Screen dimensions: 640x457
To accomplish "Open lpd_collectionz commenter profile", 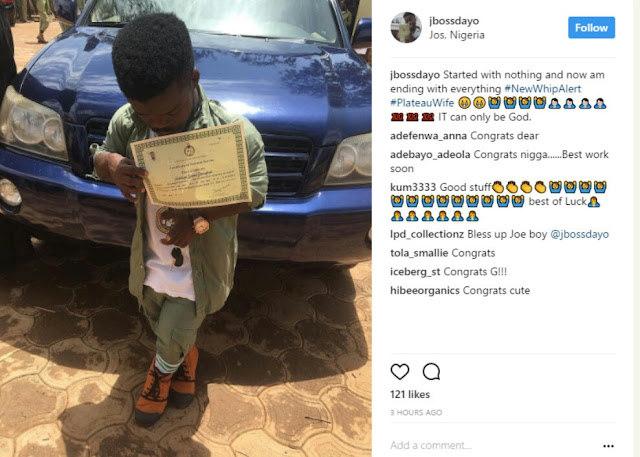I will coord(427,234).
